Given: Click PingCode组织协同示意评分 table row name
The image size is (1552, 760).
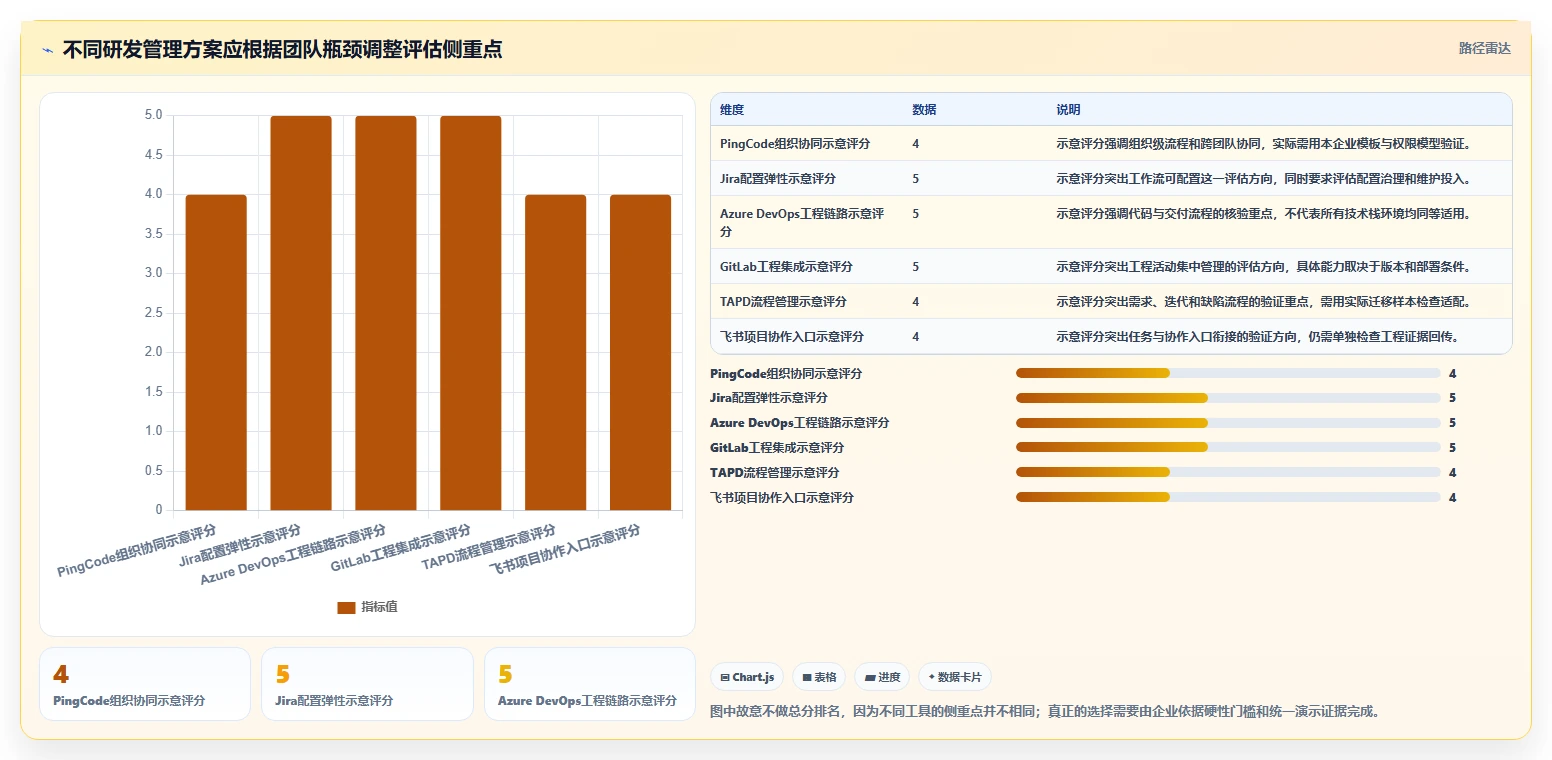Looking at the screenshot, I should [x=795, y=144].
